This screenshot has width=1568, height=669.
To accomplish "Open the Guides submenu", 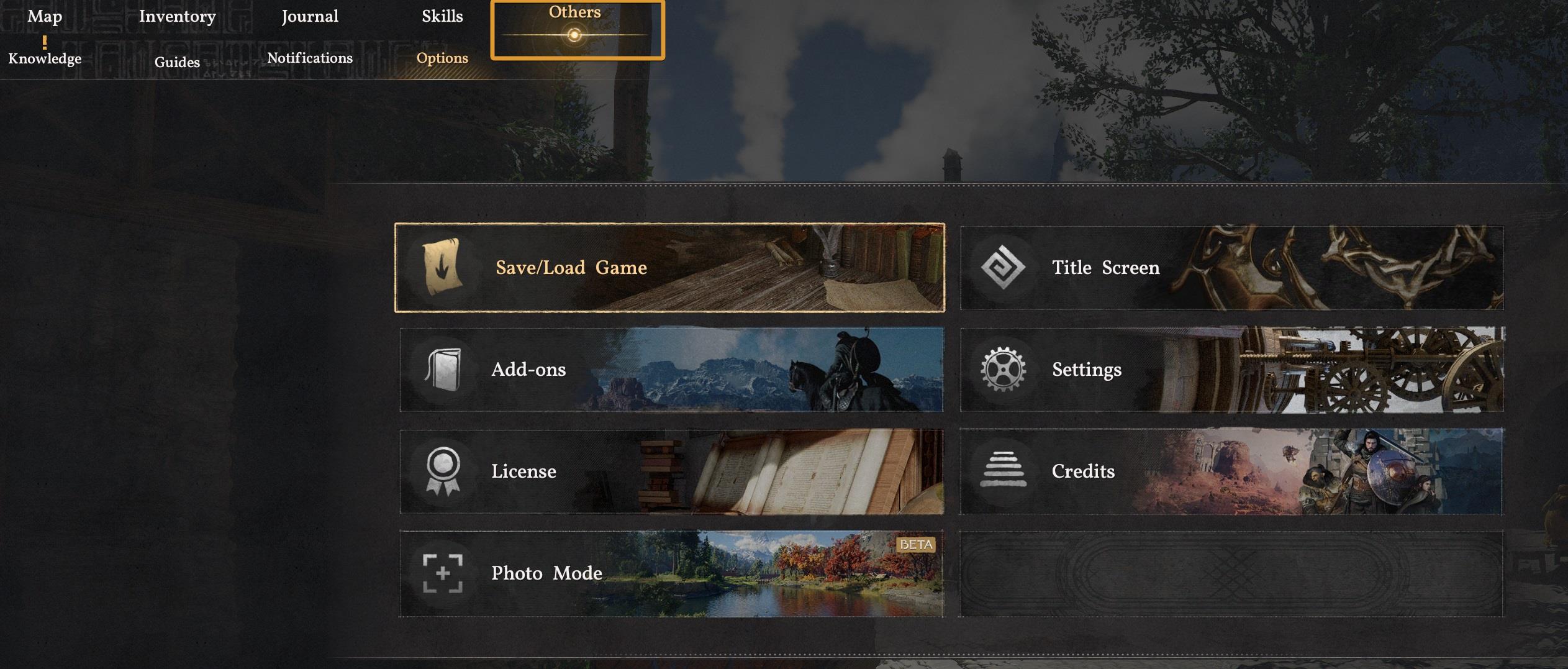I will tap(177, 62).
